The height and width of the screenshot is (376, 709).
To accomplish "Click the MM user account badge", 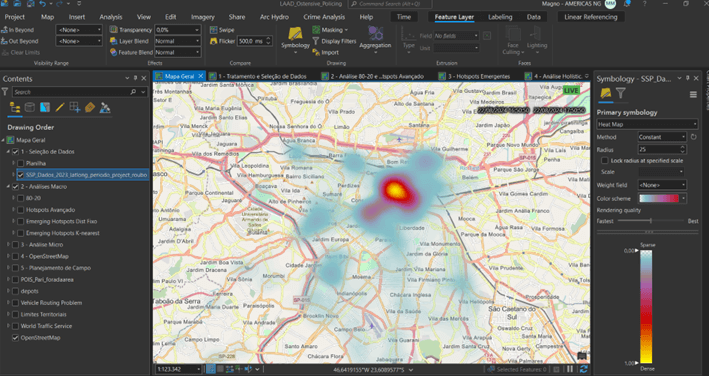I will [610, 4].
